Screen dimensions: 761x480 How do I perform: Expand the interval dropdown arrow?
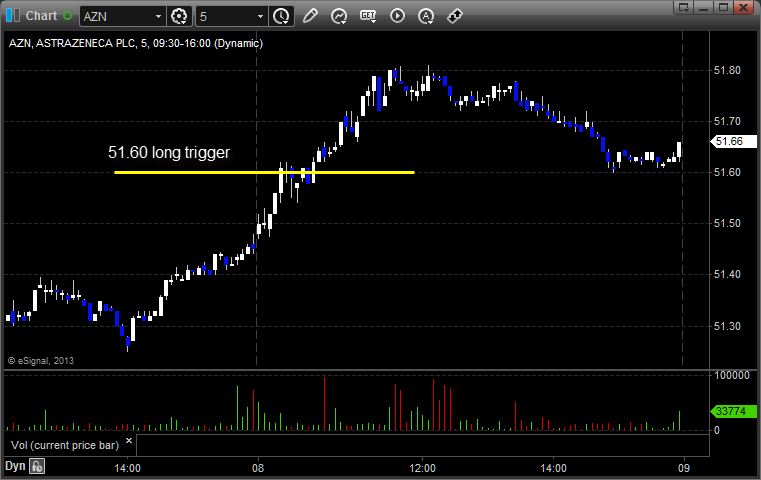coord(261,17)
